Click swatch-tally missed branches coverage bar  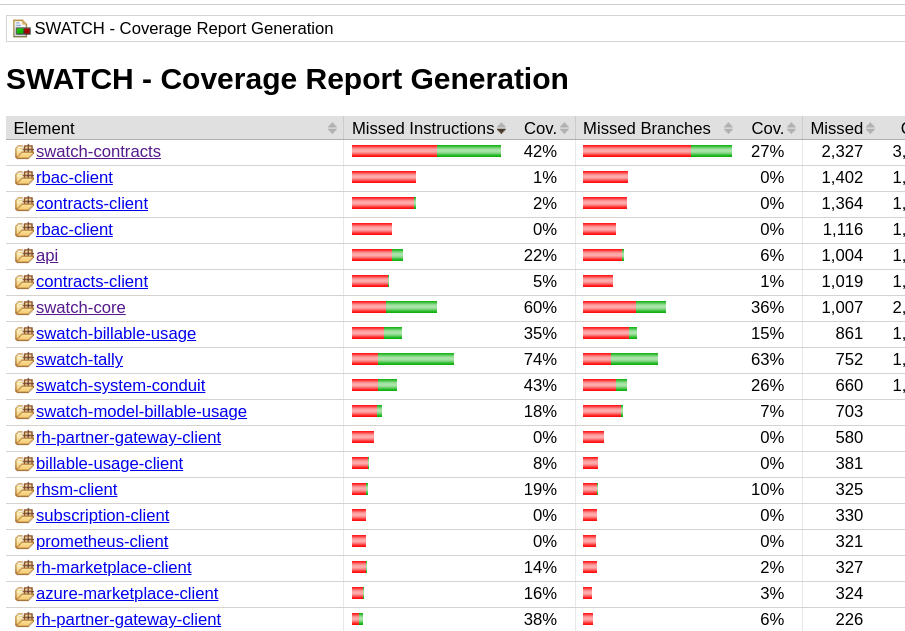point(620,360)
